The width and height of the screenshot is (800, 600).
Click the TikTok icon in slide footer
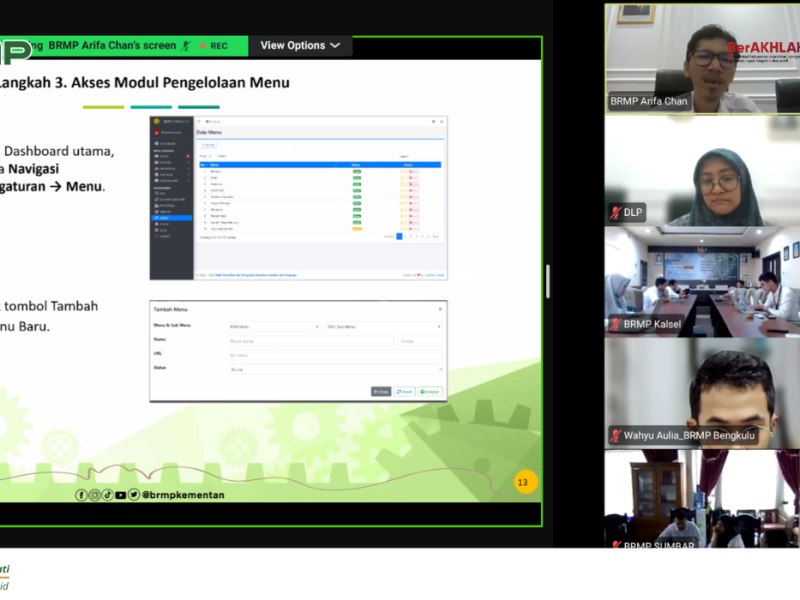108,495
